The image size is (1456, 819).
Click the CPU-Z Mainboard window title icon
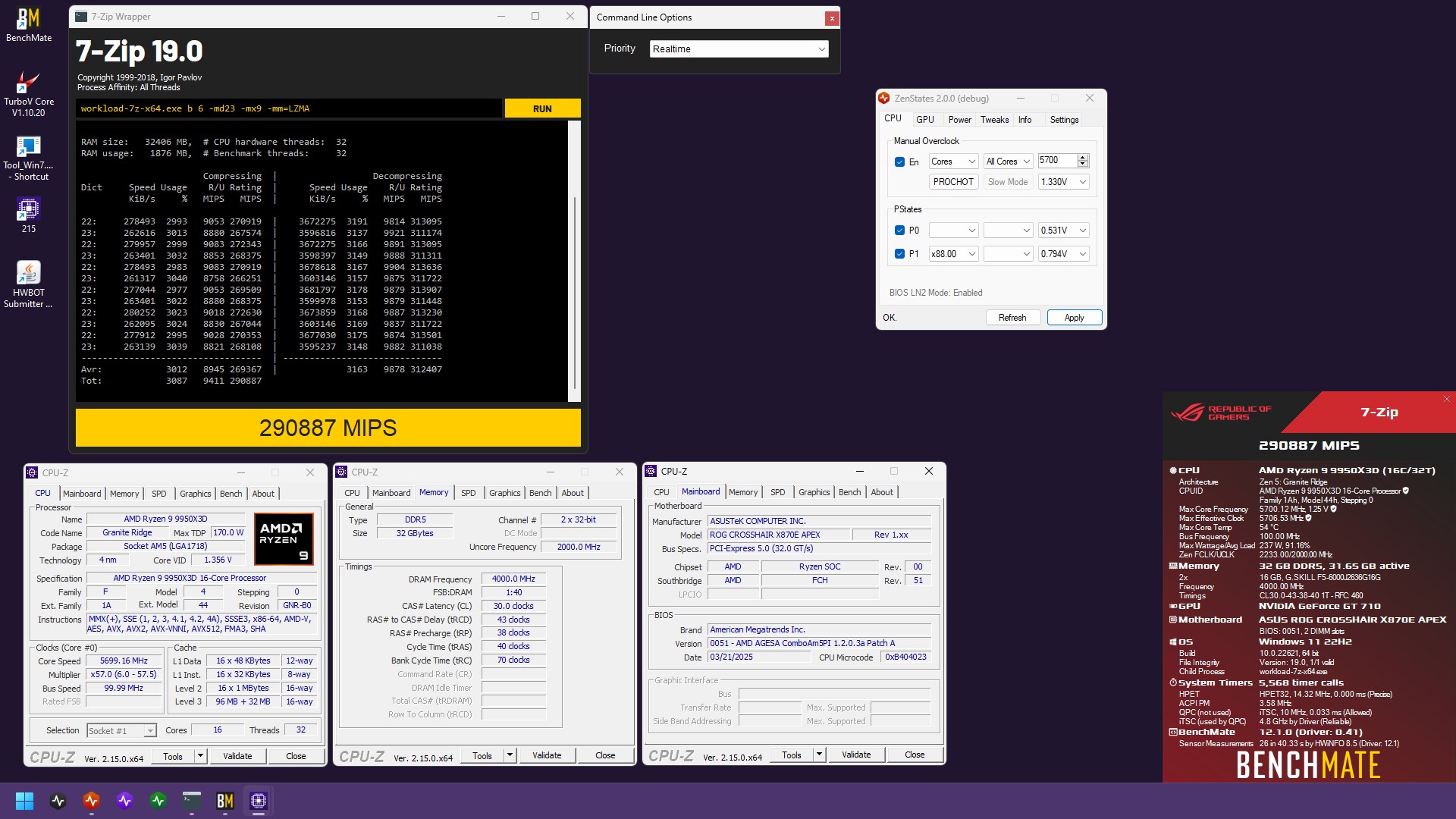pyautogui.click(x=651, y=472)
